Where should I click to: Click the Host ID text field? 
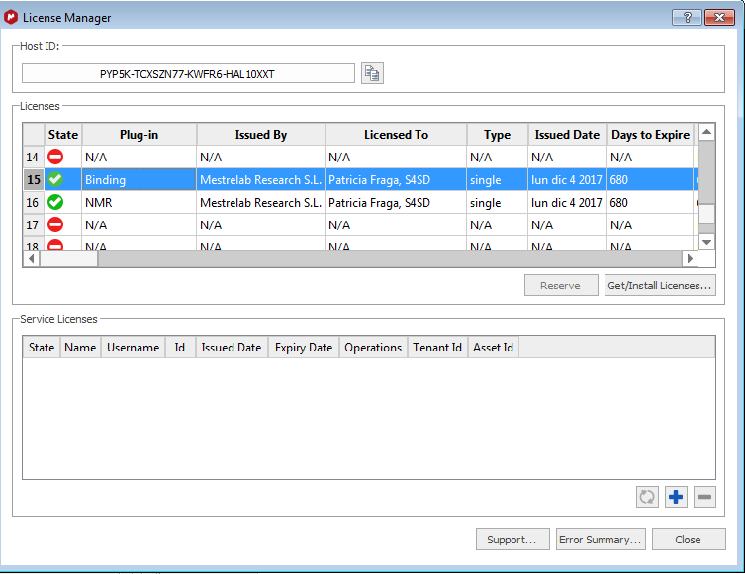click(x=188, y=73)
